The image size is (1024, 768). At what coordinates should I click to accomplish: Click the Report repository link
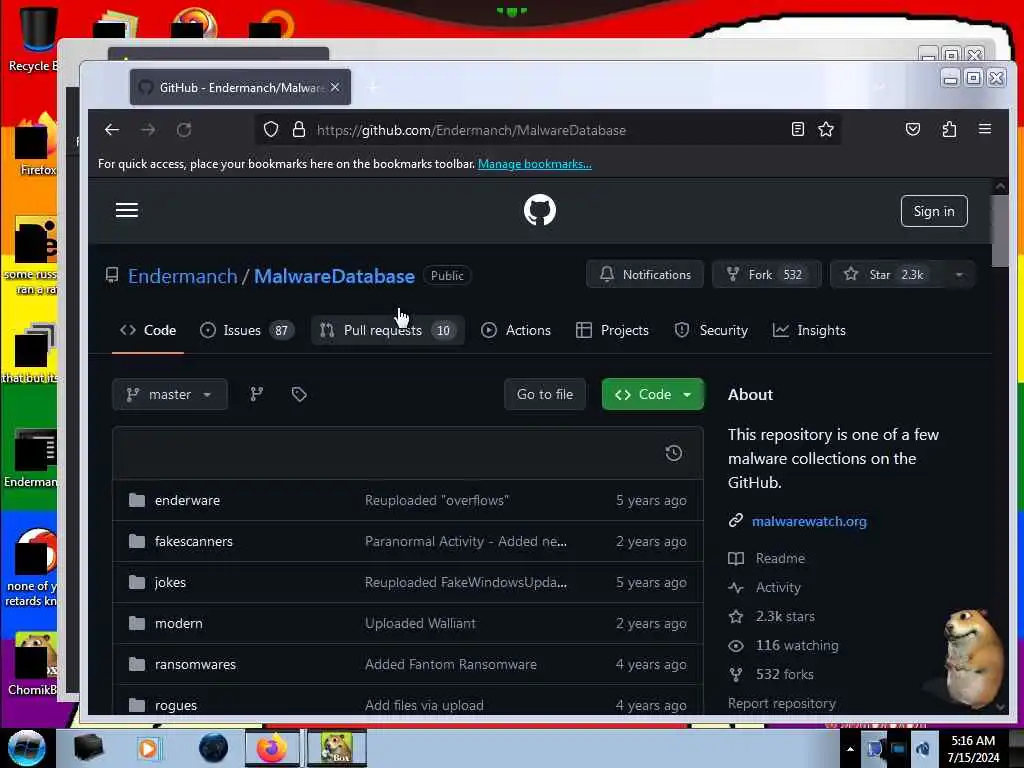point(782,703)
